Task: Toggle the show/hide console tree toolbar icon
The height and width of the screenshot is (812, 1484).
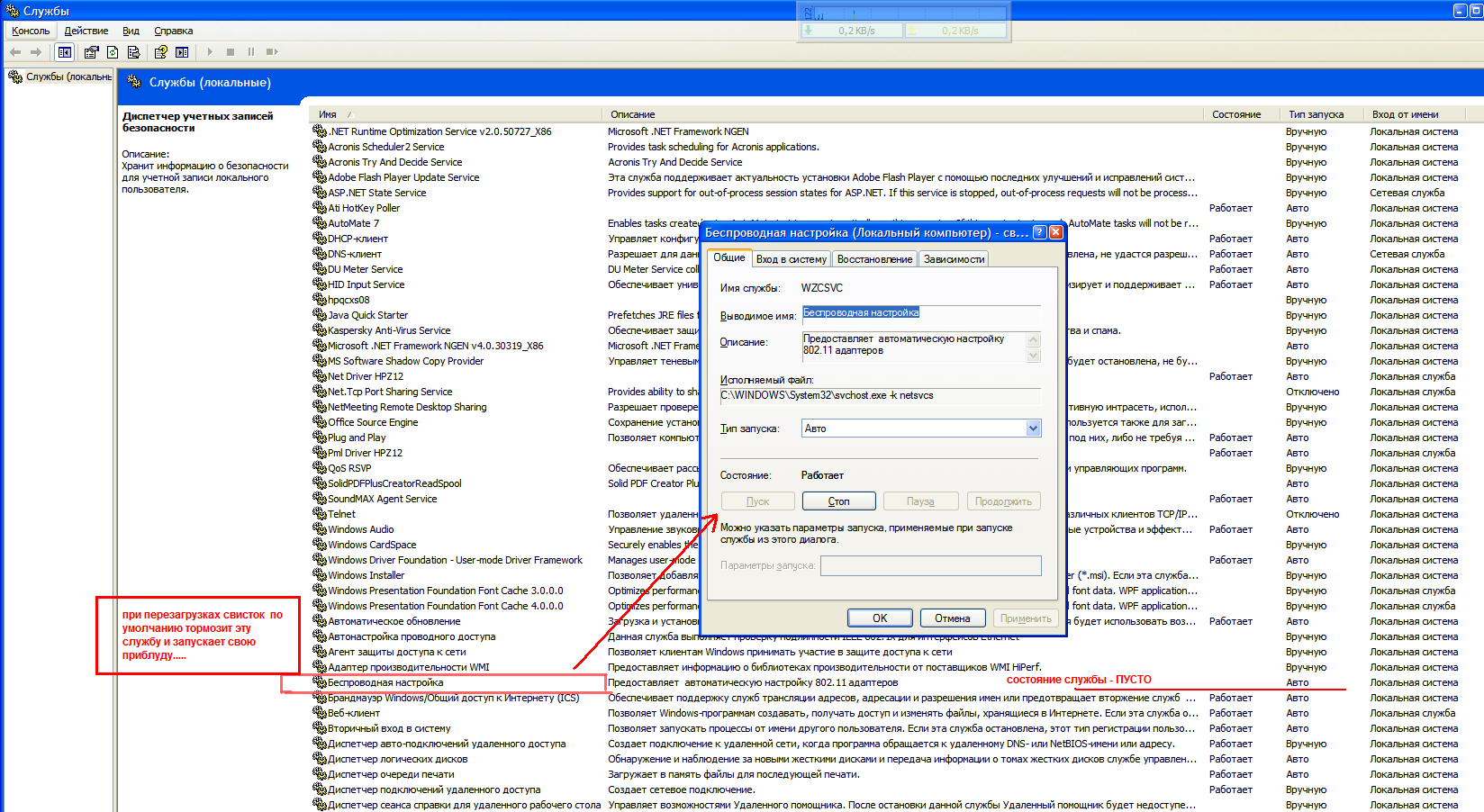Action: click(65, 52)
